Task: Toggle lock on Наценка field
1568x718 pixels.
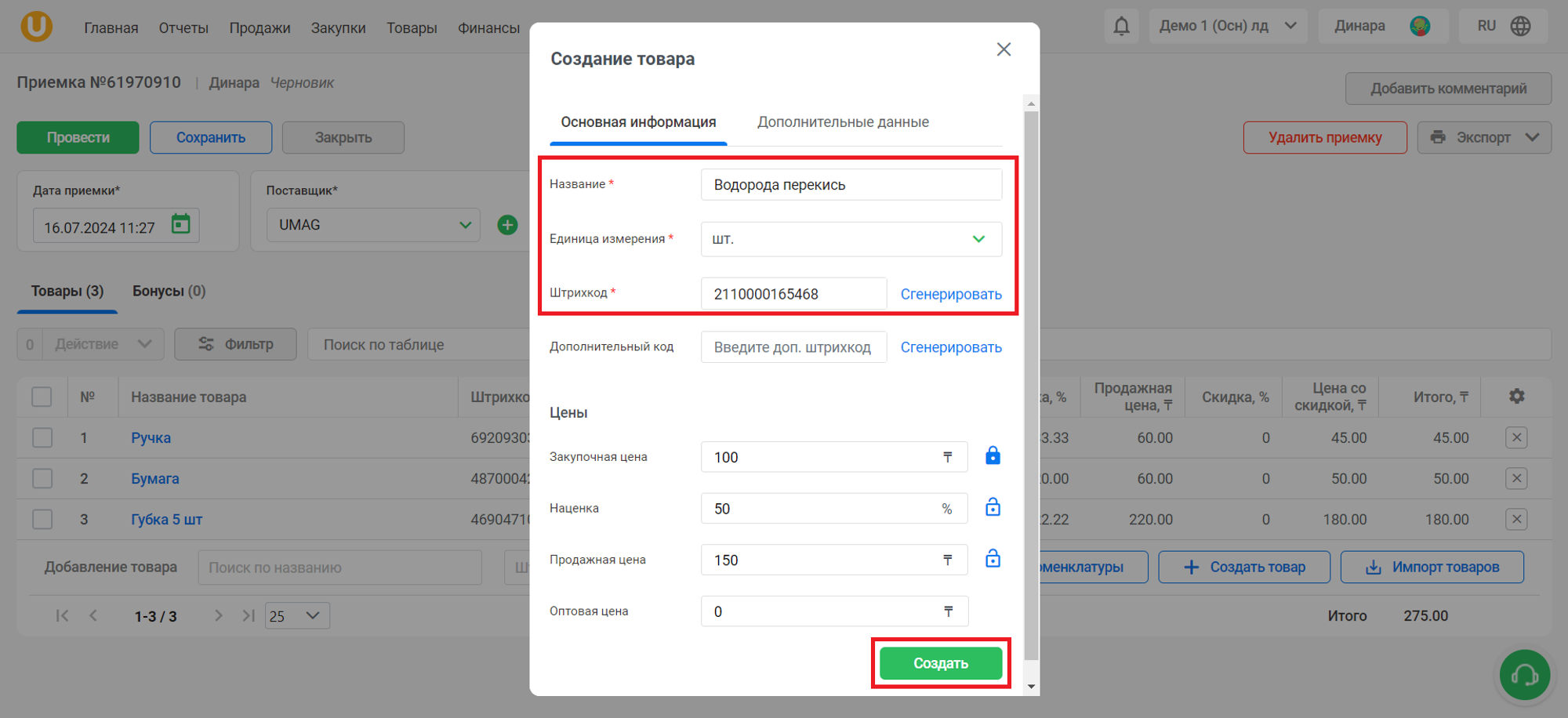Action: click(993, 507)
